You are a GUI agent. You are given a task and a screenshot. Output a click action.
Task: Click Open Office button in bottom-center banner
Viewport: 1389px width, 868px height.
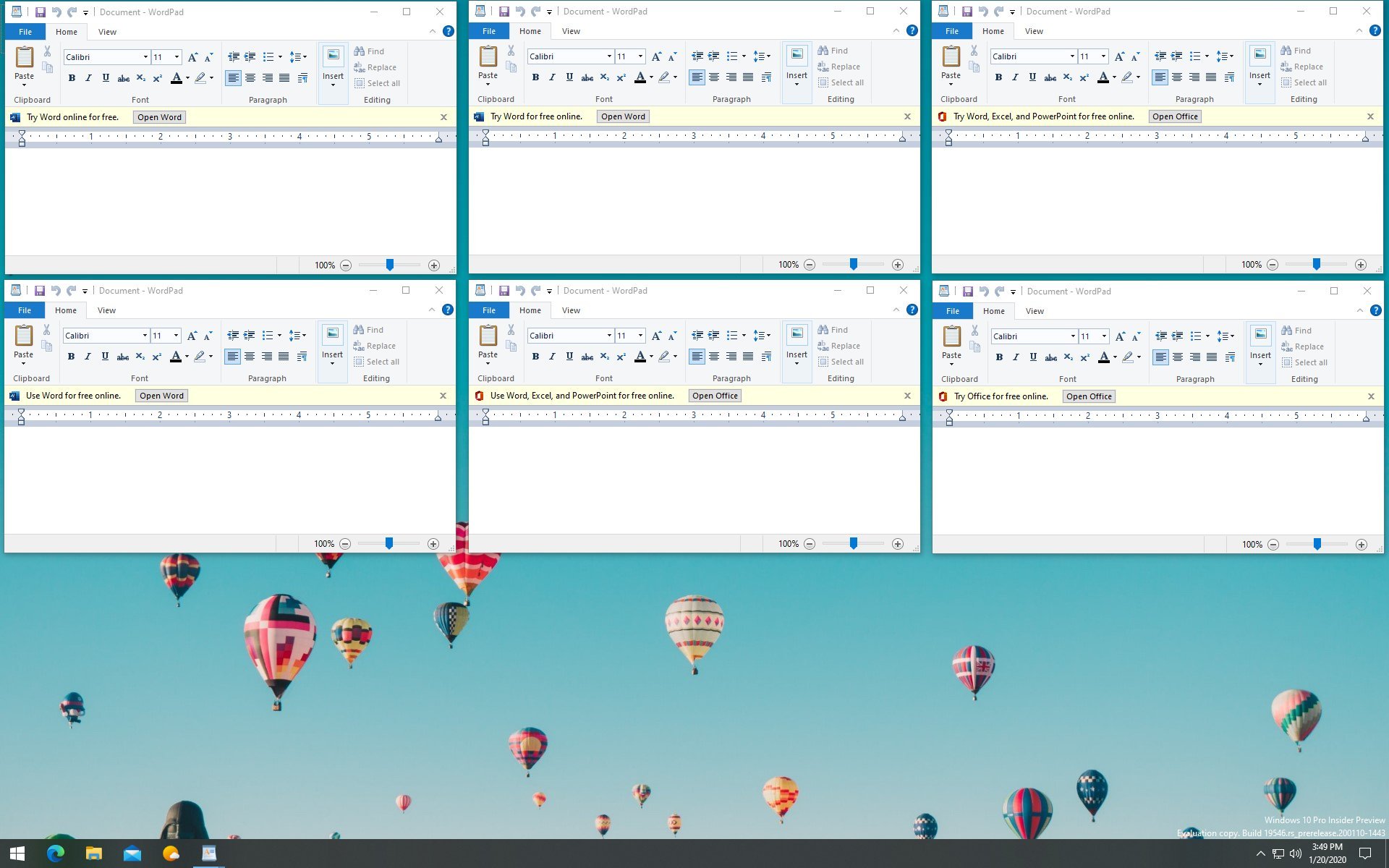[x=714, y=395]
